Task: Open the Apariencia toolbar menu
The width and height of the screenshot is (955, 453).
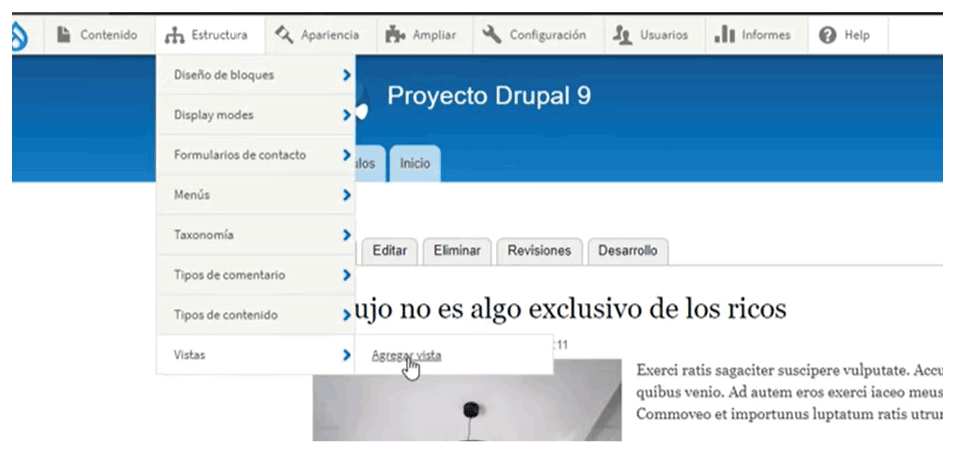Action: click(320, 35)
